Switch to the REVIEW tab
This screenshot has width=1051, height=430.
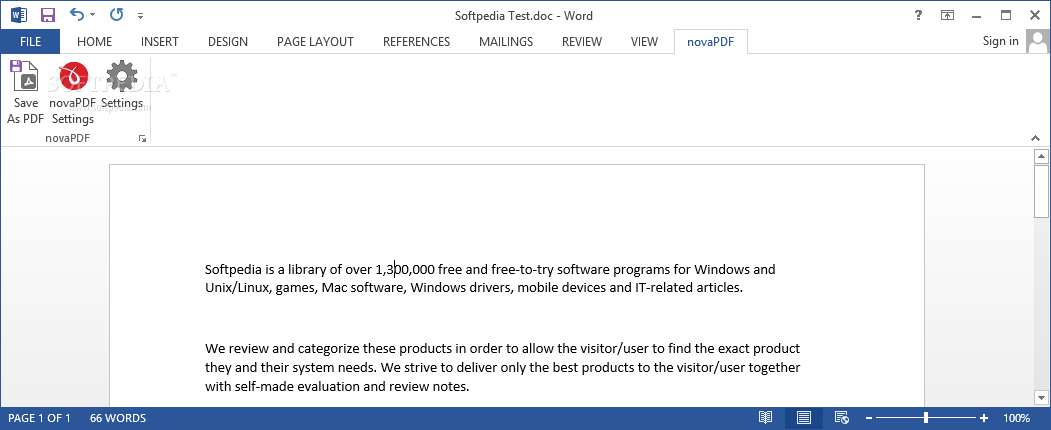582,42
